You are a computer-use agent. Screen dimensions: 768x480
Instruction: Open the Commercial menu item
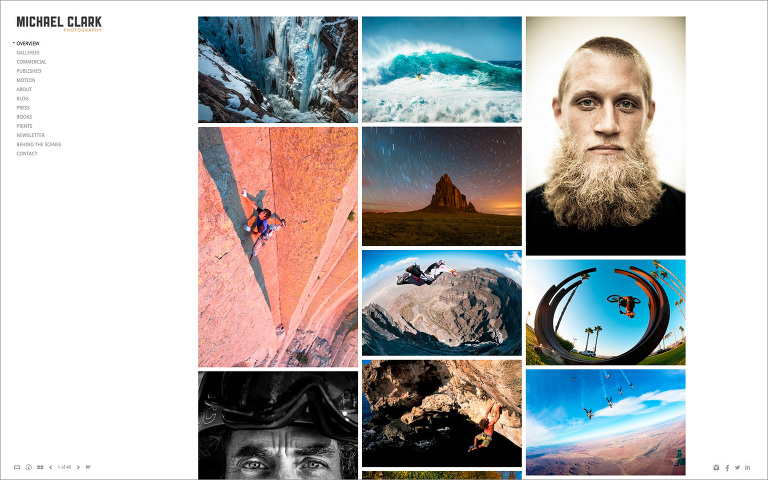coord(31,62)
